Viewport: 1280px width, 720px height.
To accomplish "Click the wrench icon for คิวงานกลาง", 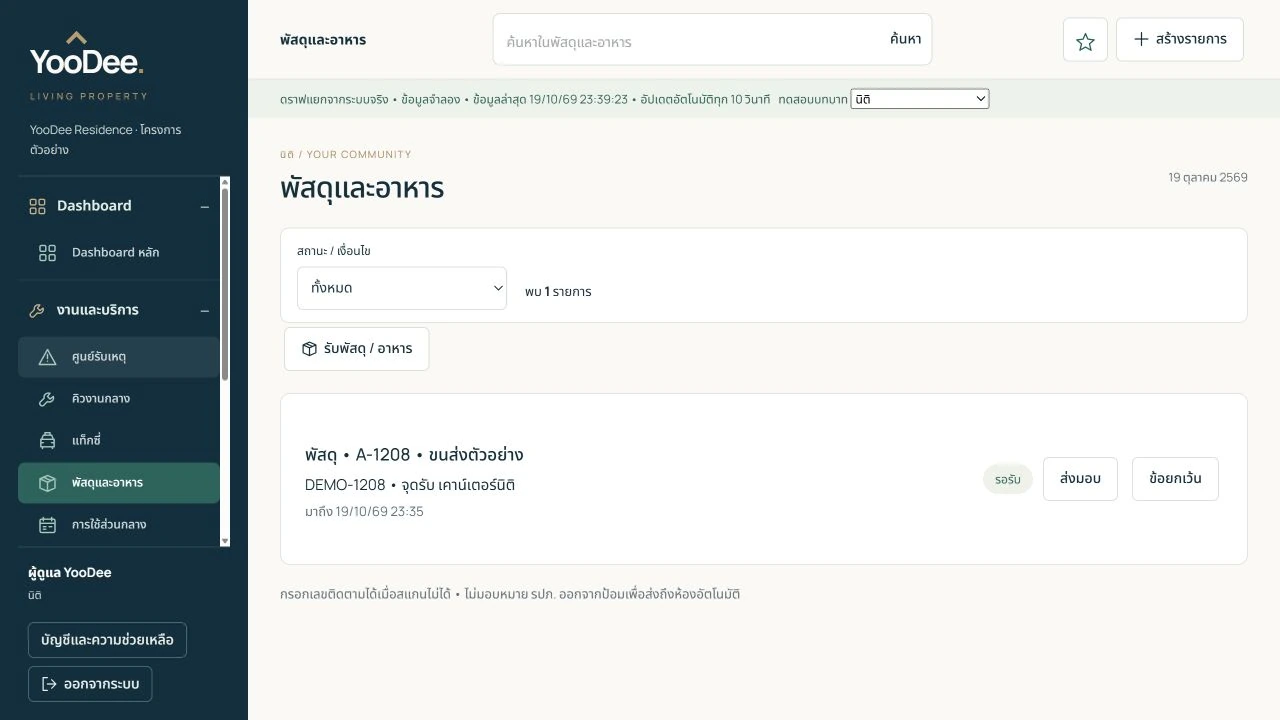I will [47, 399].
